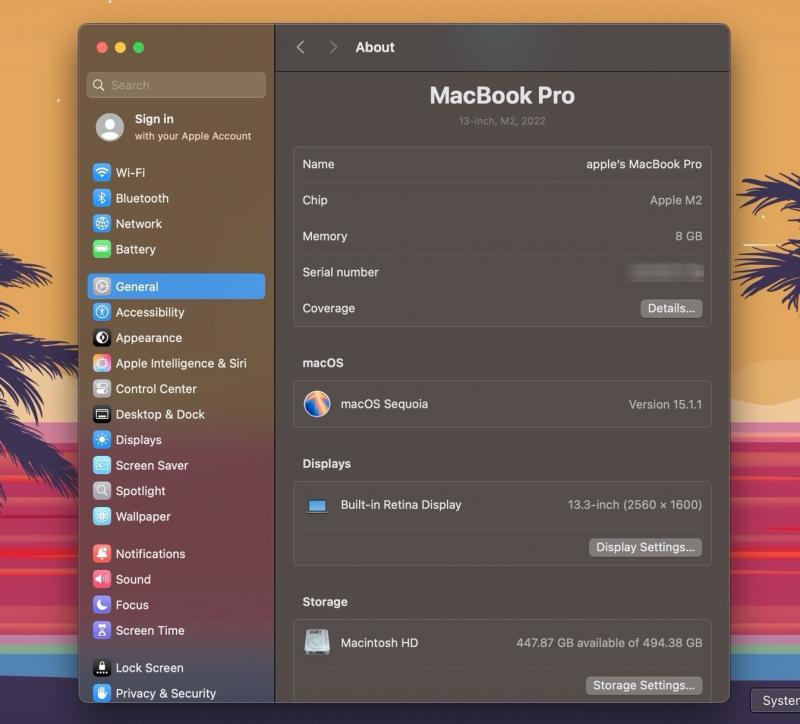Click the Spotlight magnifier icon
Image resolution: width=800 pixels, height=724 pixels.
[x=102, y=491]
